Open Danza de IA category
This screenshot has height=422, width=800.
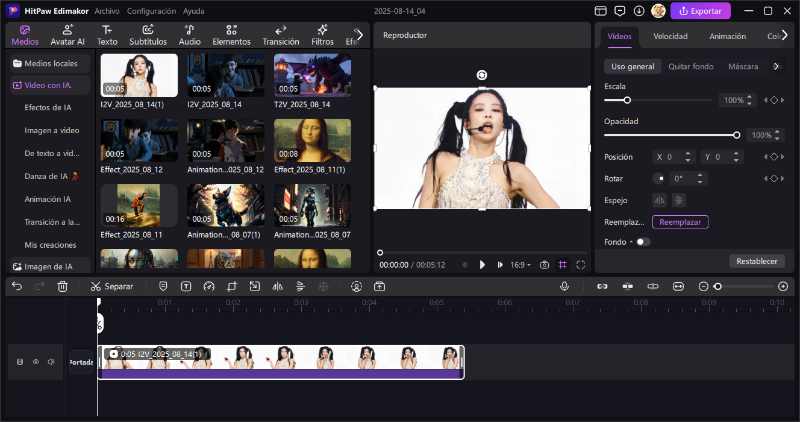click(52, 176)
